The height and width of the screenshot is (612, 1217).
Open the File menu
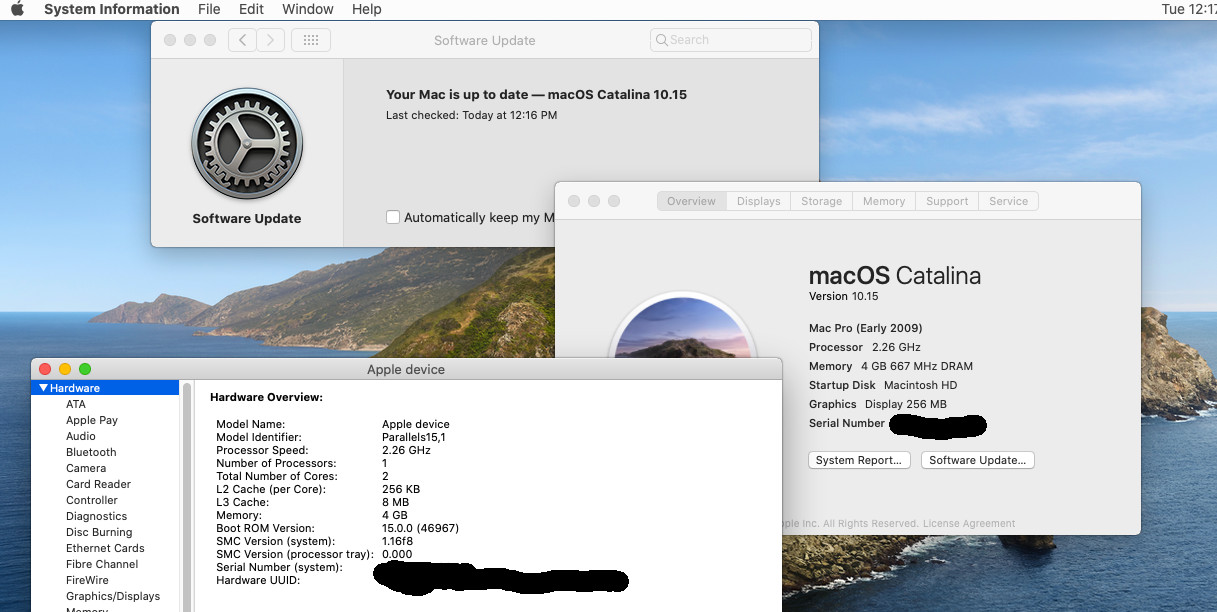coord(209,9)
